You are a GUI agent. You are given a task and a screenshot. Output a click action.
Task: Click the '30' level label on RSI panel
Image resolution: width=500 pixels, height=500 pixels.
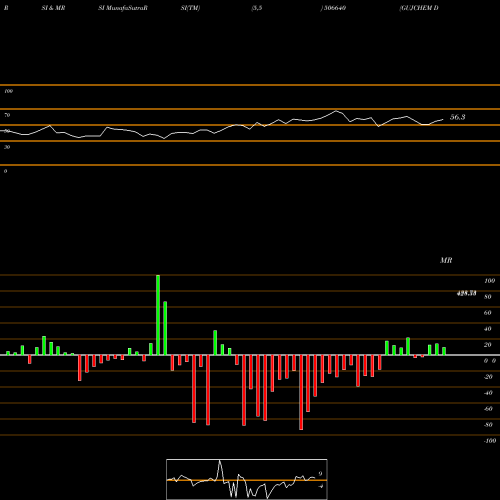click(7, 147)
